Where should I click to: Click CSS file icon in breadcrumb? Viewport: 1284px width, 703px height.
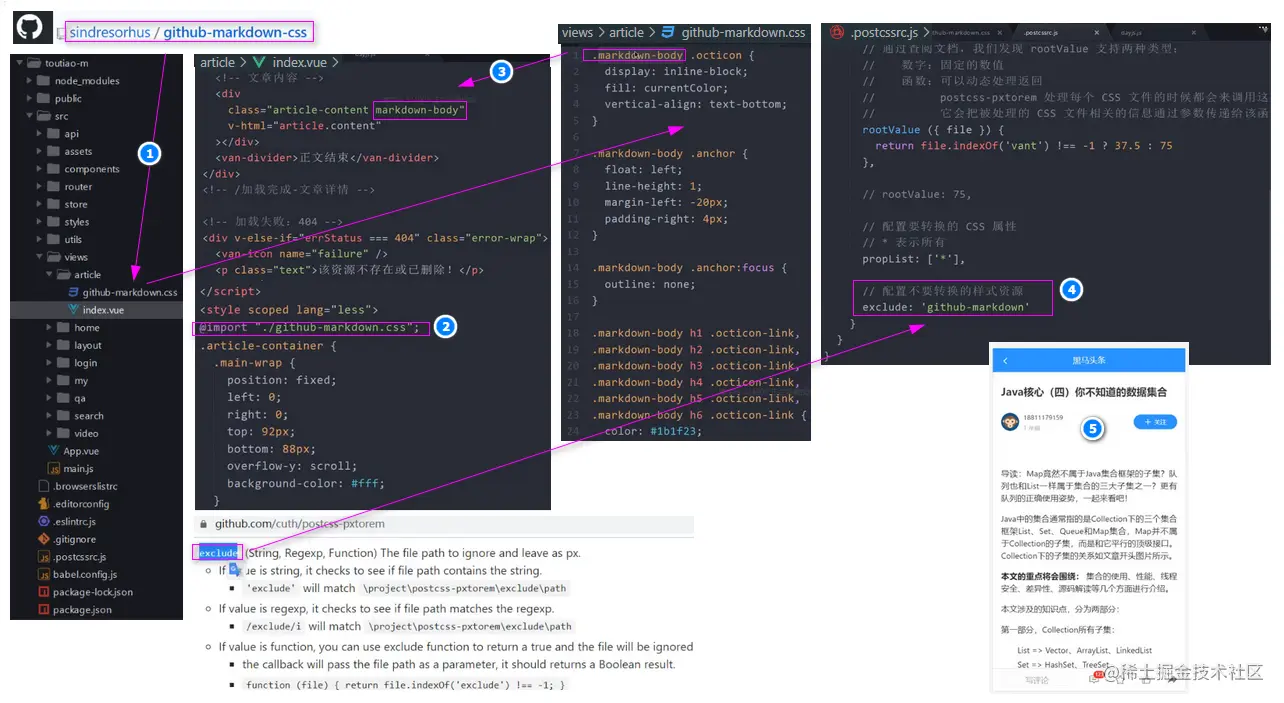point(667,32)
